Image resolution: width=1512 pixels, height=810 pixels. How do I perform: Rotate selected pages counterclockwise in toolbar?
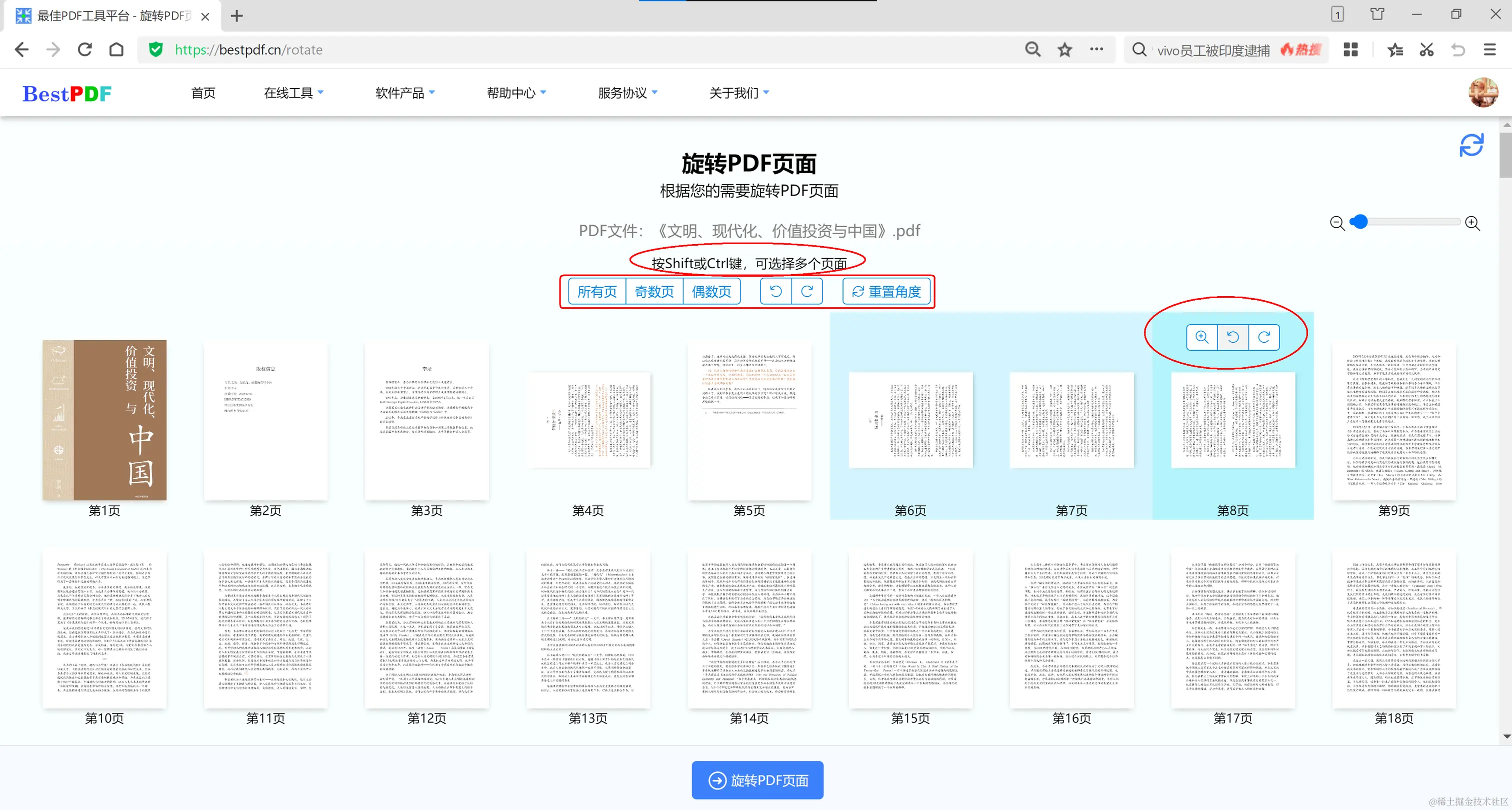click(775, 291)
